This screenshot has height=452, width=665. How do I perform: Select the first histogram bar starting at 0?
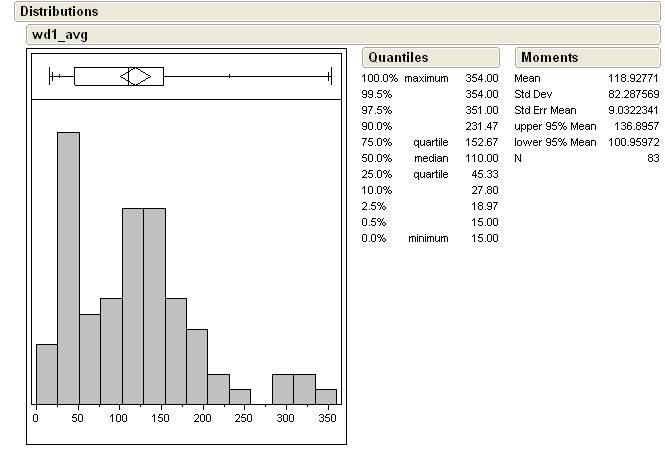pos(46,373)
